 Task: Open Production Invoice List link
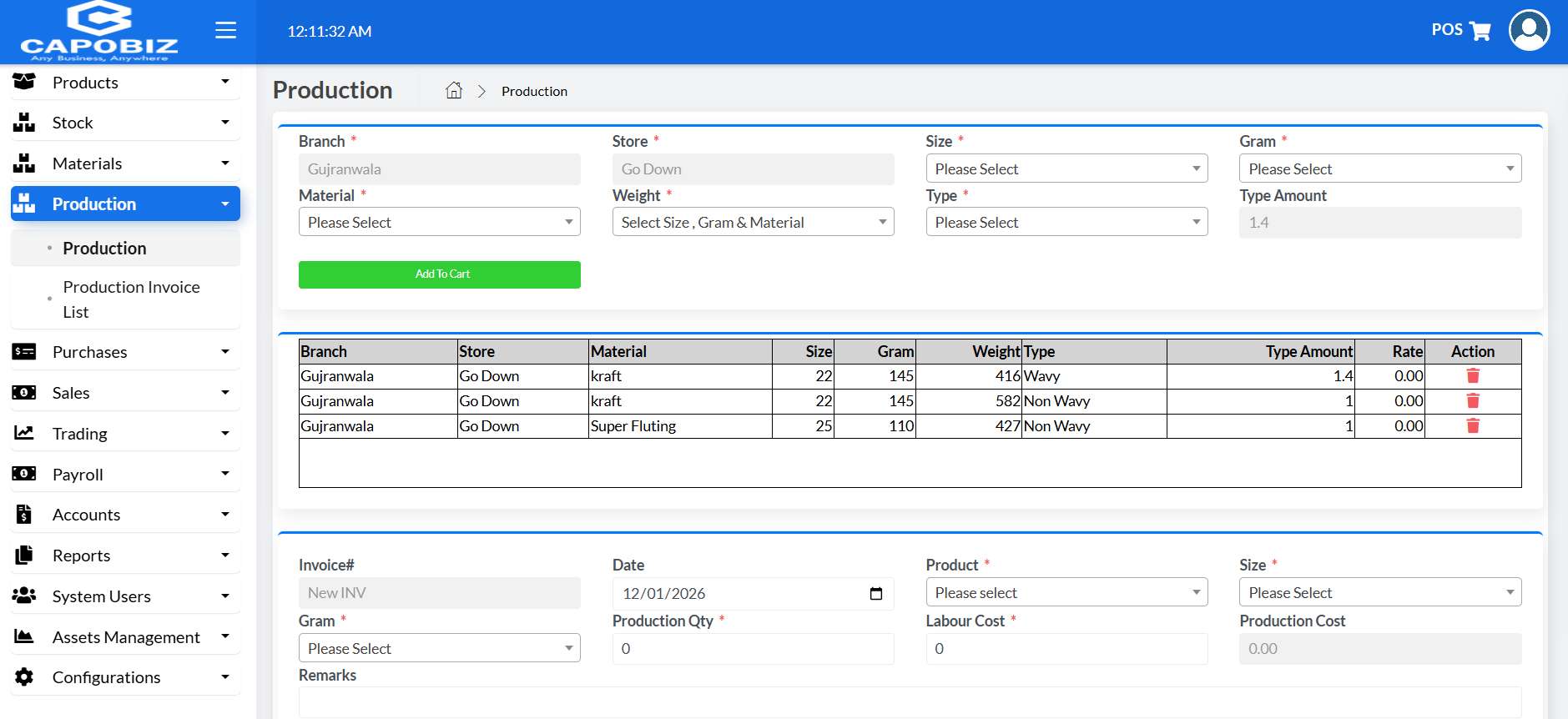click(131, 299)
